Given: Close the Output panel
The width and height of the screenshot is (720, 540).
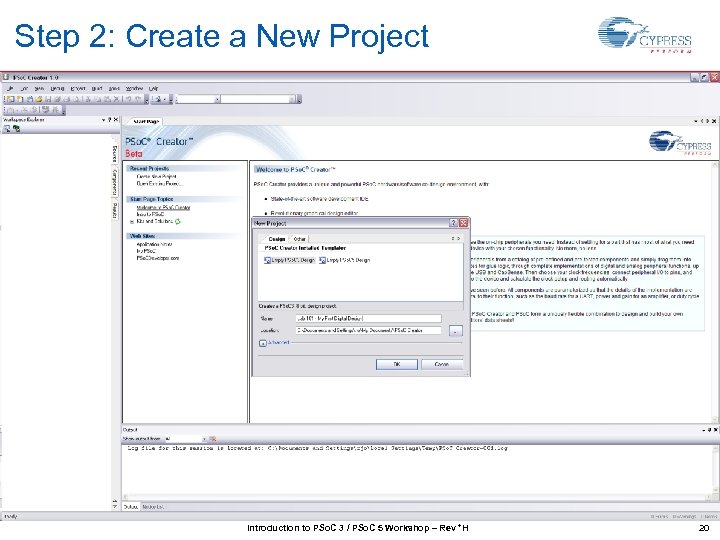Looking at the screenshot, I should 715,430.
